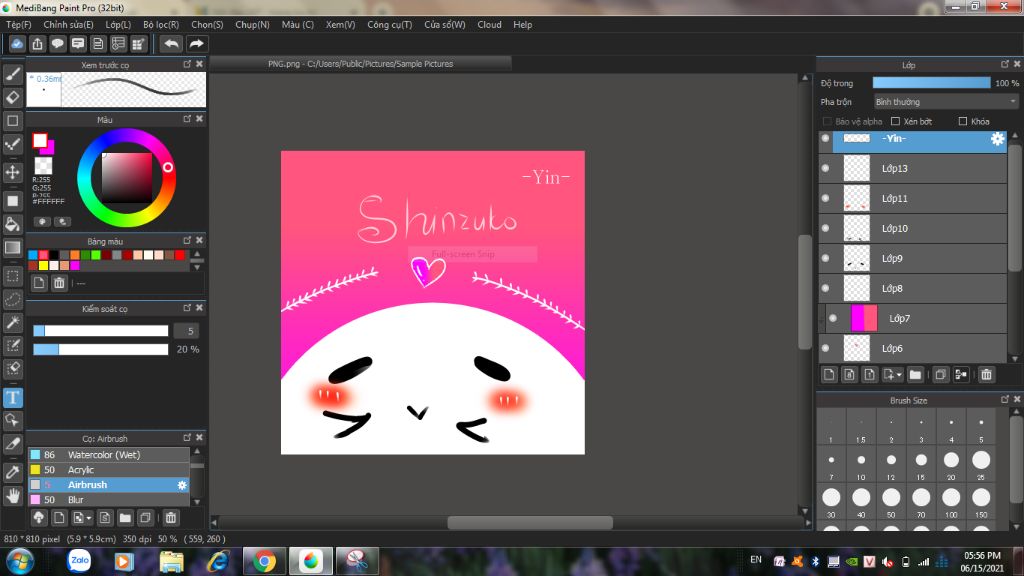Open the Chỉnh sửa(E) menu
Image resolution: width=1024 pixels, height=576 pixels.
click(68, 25)
